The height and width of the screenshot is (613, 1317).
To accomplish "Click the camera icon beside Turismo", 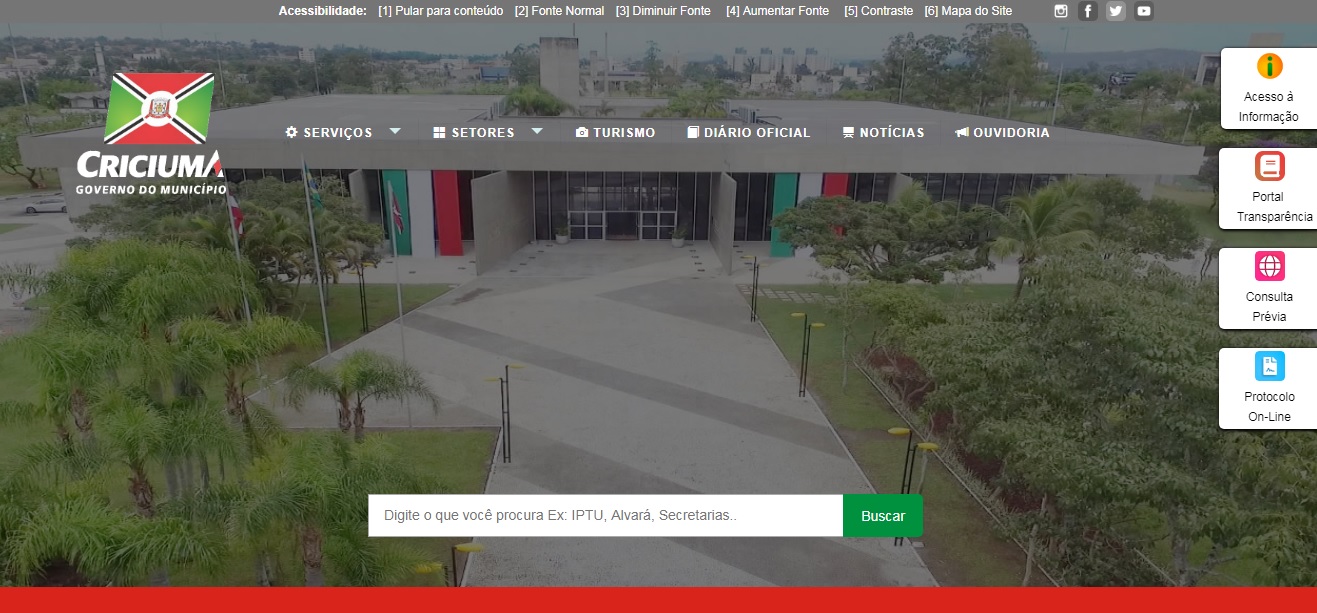I will click(582, 132).
